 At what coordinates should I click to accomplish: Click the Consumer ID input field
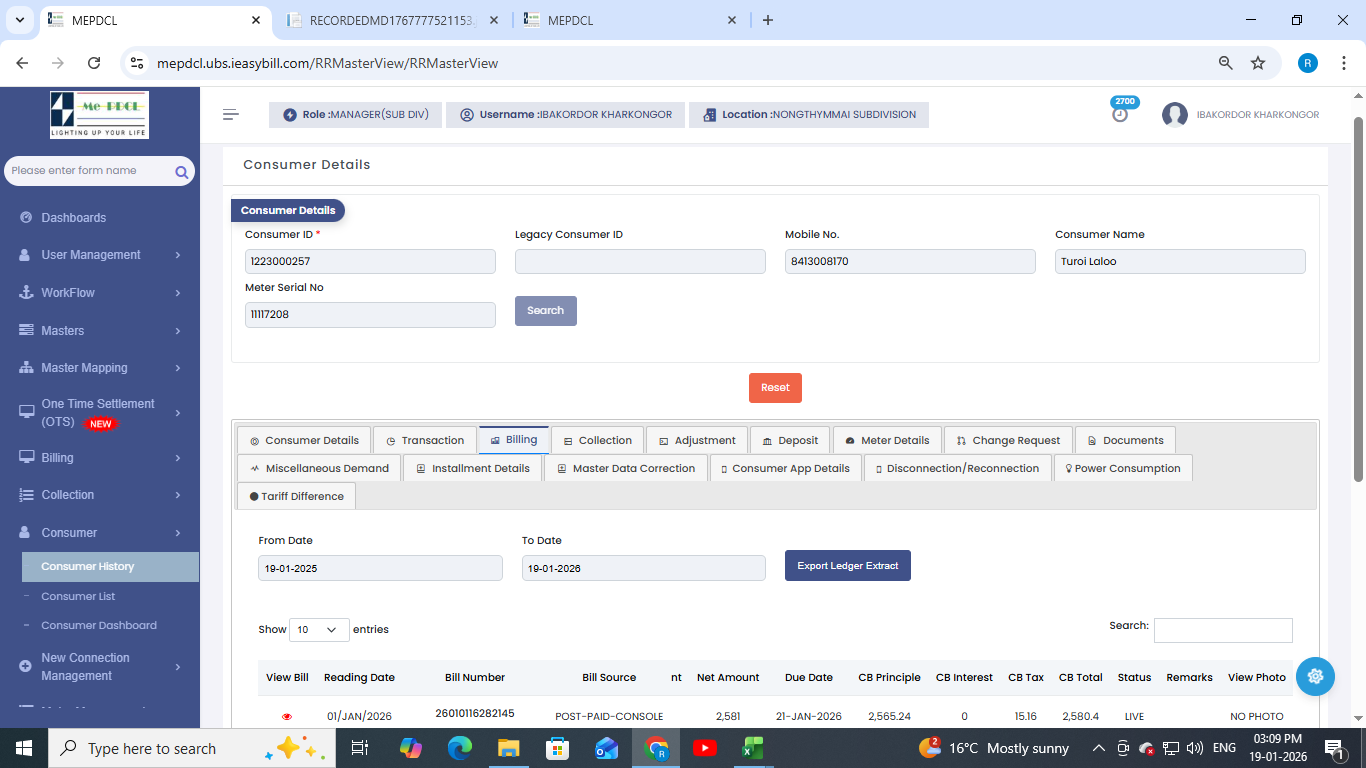click(370, 261)
